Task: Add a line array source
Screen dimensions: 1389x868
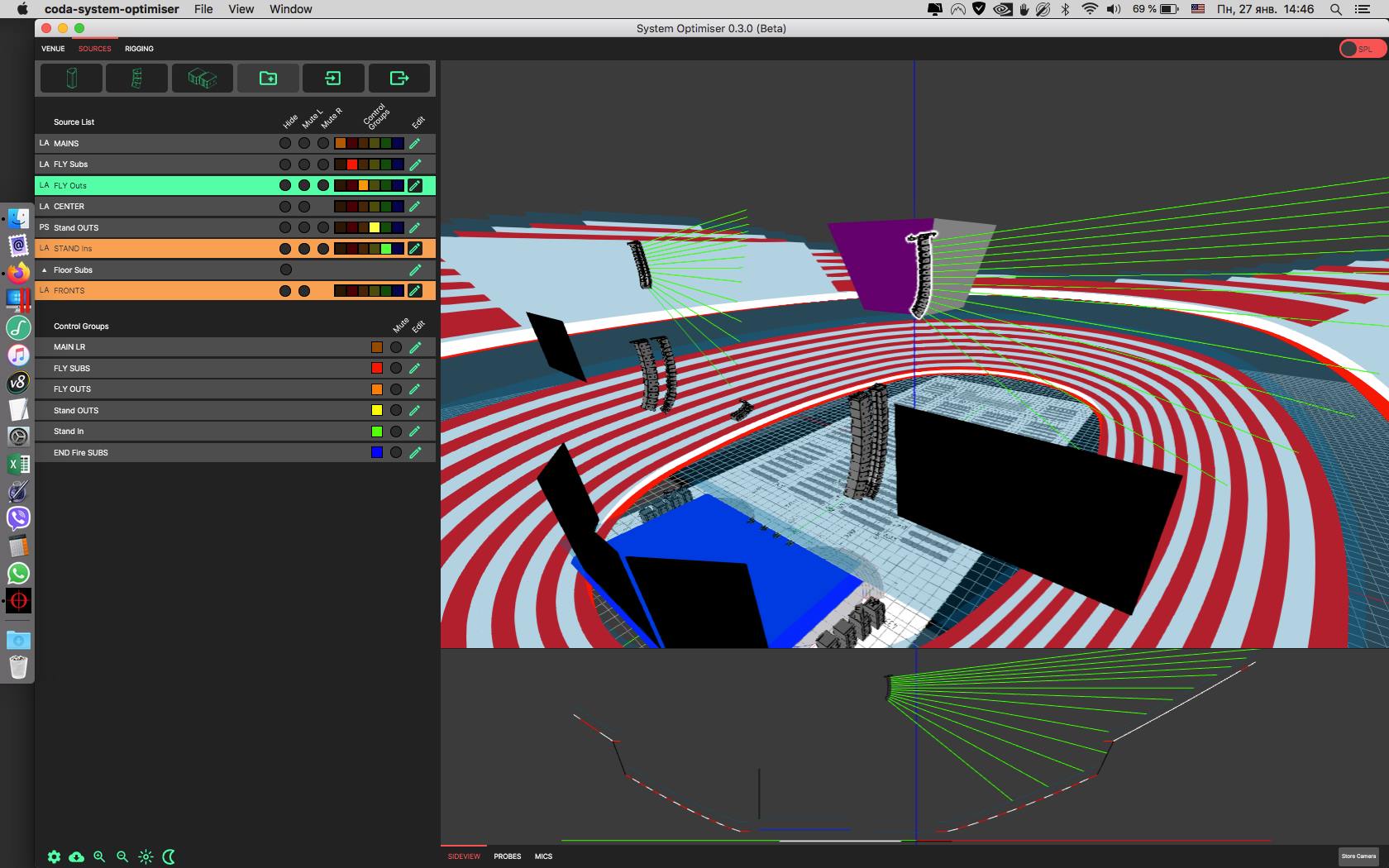Action: 136,79
